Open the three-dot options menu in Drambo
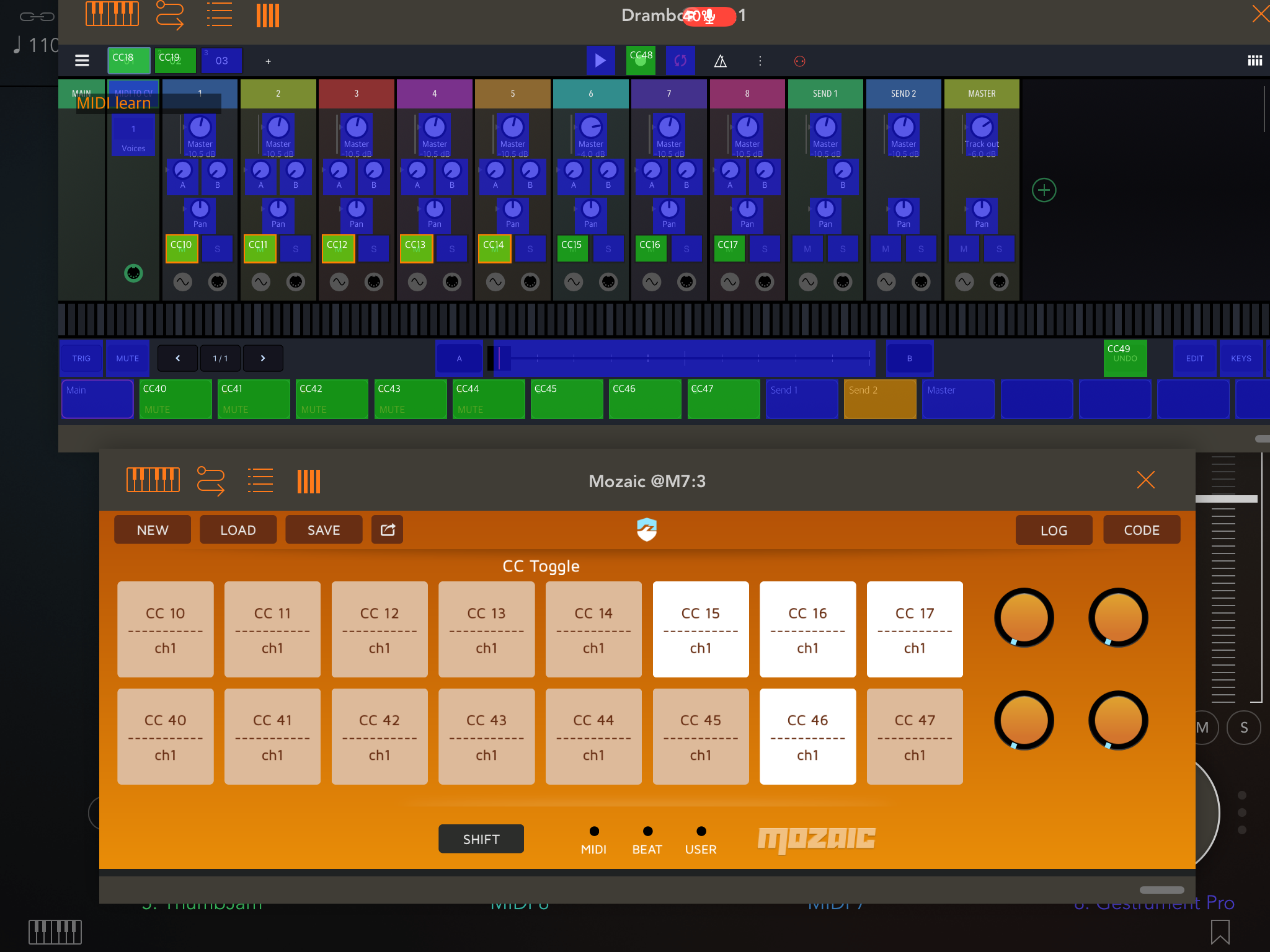Image resolution: width=1270 pixels, height=952 pixels. (760, 61)
